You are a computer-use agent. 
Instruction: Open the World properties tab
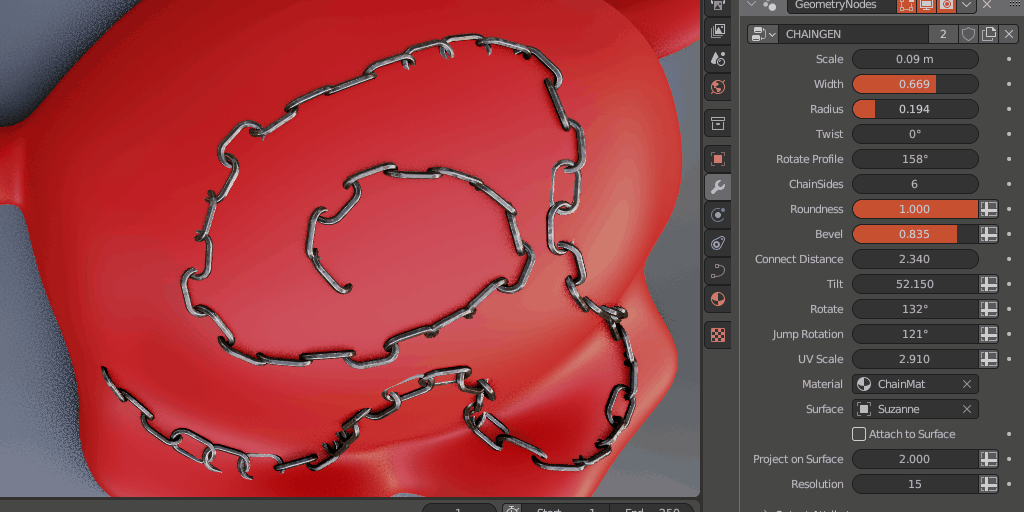point(718,87)
